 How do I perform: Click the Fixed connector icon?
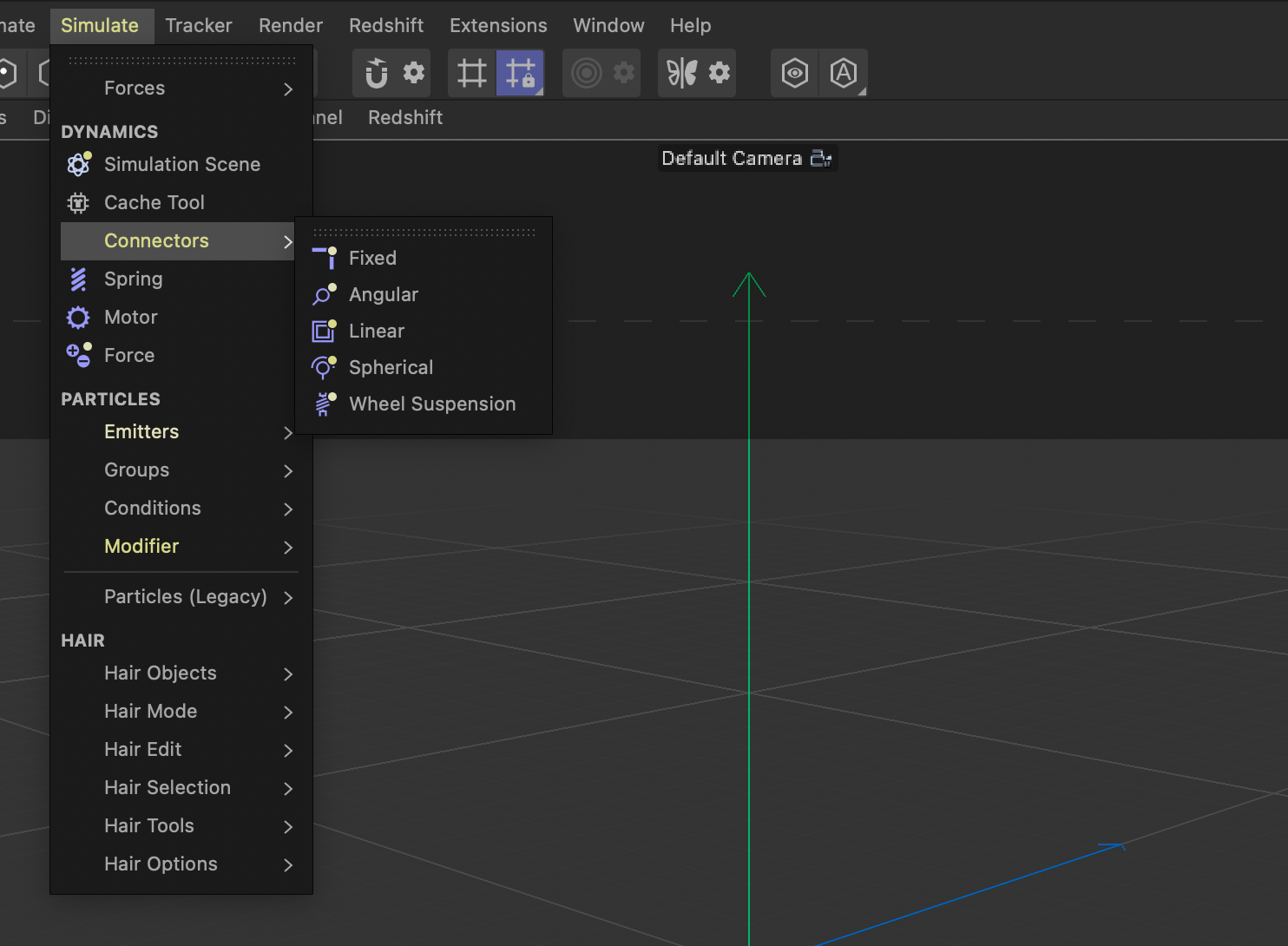click(x=324, y=258)
